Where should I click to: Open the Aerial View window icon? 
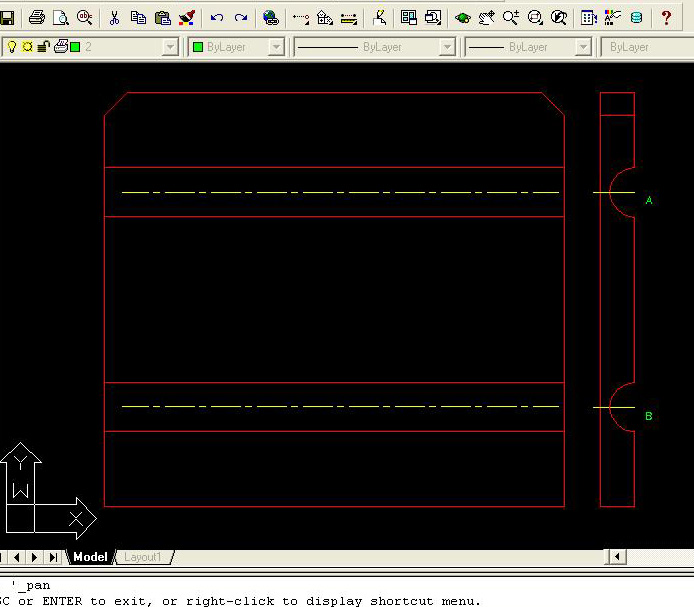[x=409, y=18]
